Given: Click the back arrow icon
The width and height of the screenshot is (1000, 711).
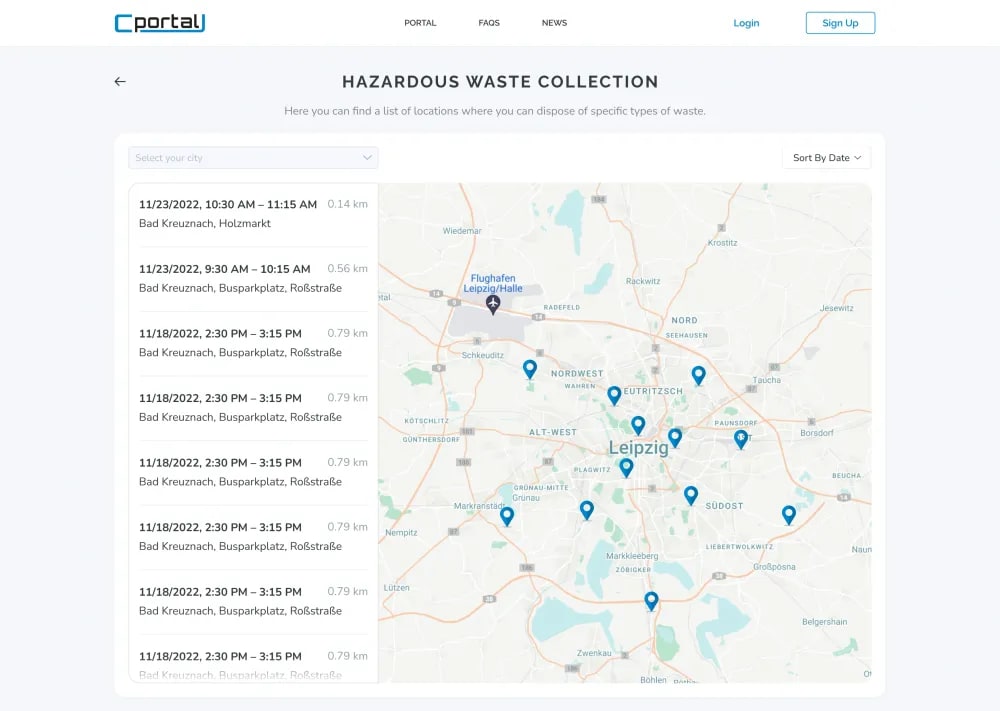Looking at the screenshot, I should click(x=120, y=82).
